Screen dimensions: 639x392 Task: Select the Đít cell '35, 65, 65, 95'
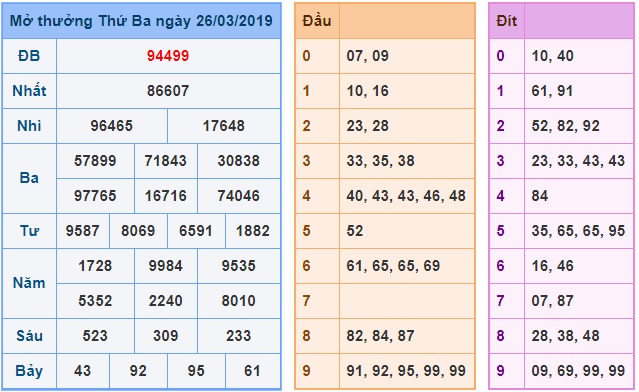[x=579, y=231]
